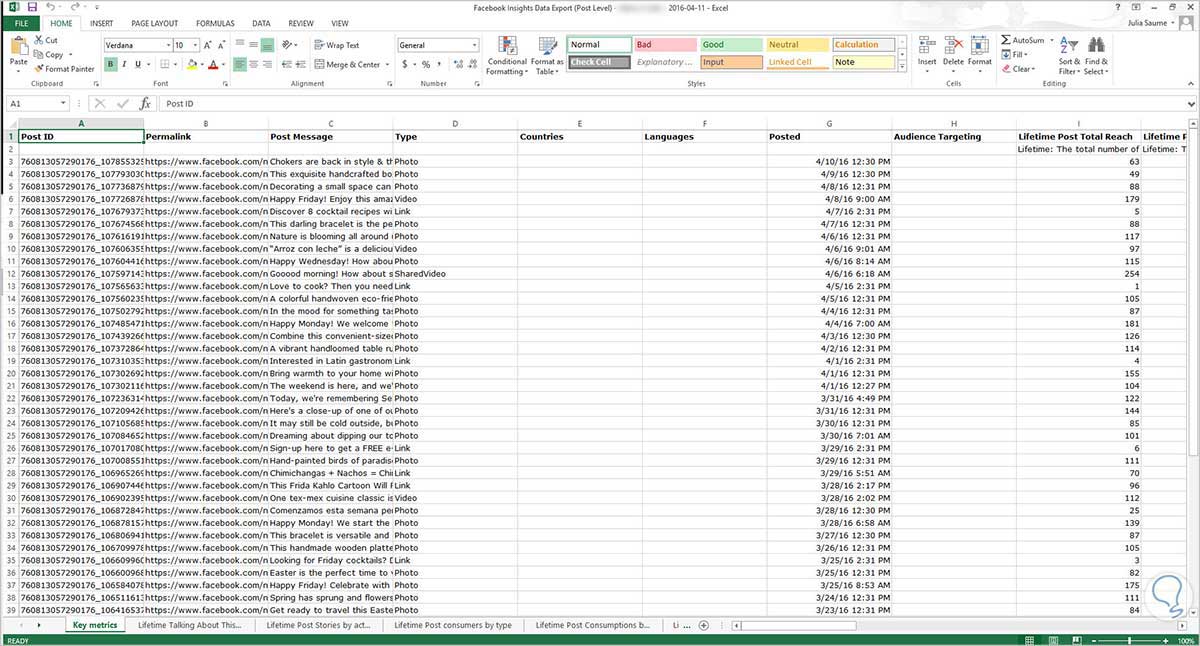This screenshot has width=1200, height=646.
Task: Click the Clear button
Action: click(1018, 69)
